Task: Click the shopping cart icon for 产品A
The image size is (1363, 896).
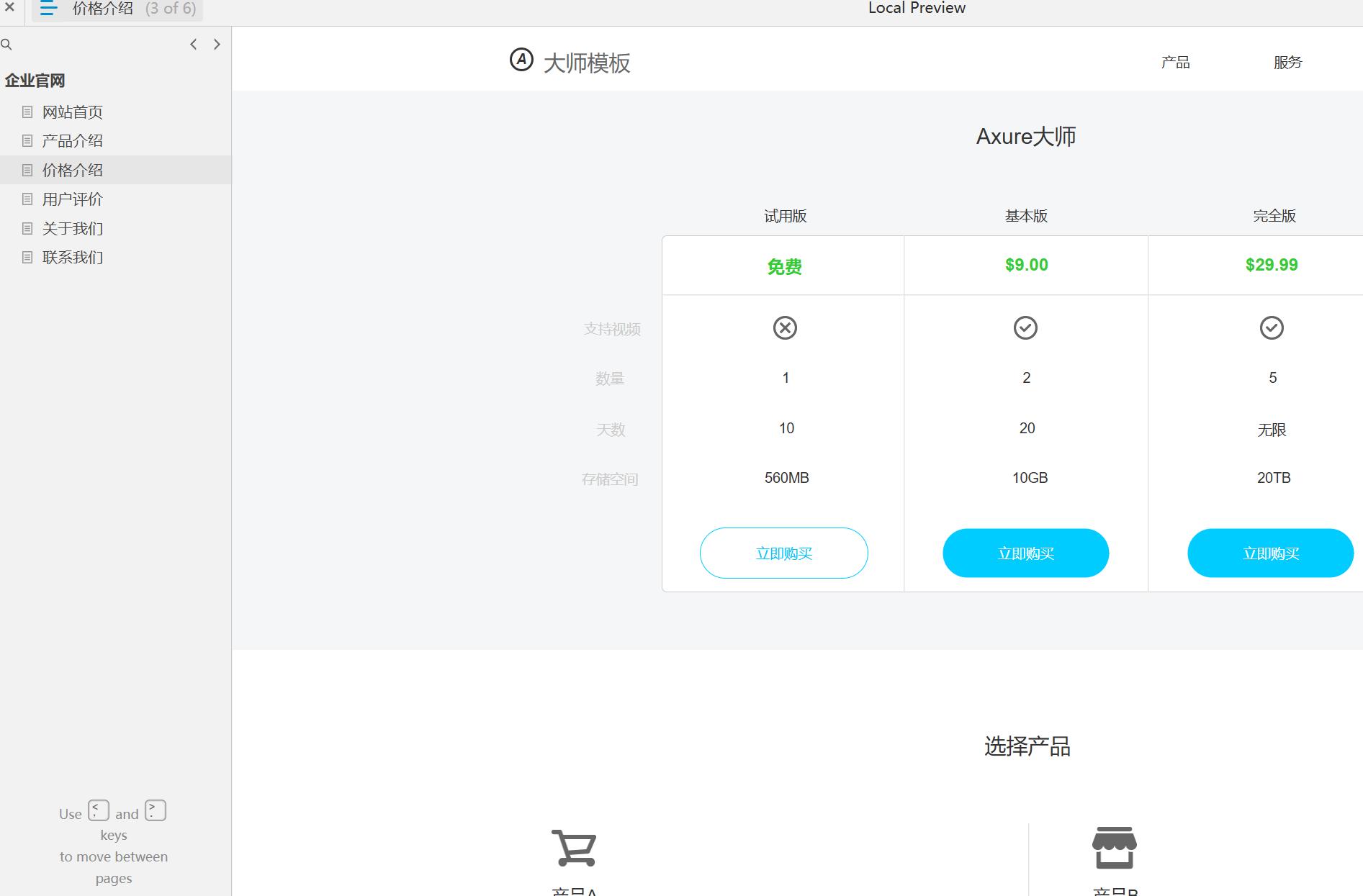Action: click(574, 848)
